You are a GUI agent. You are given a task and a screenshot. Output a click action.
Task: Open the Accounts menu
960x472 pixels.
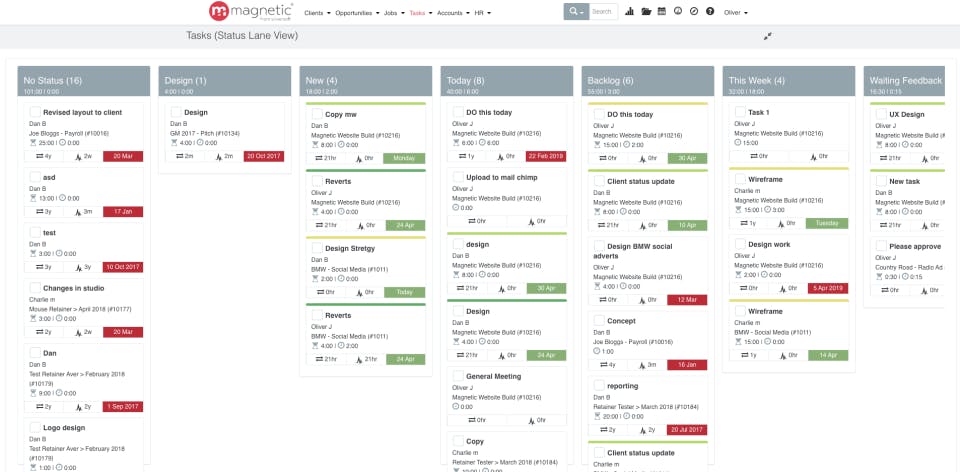453,12
